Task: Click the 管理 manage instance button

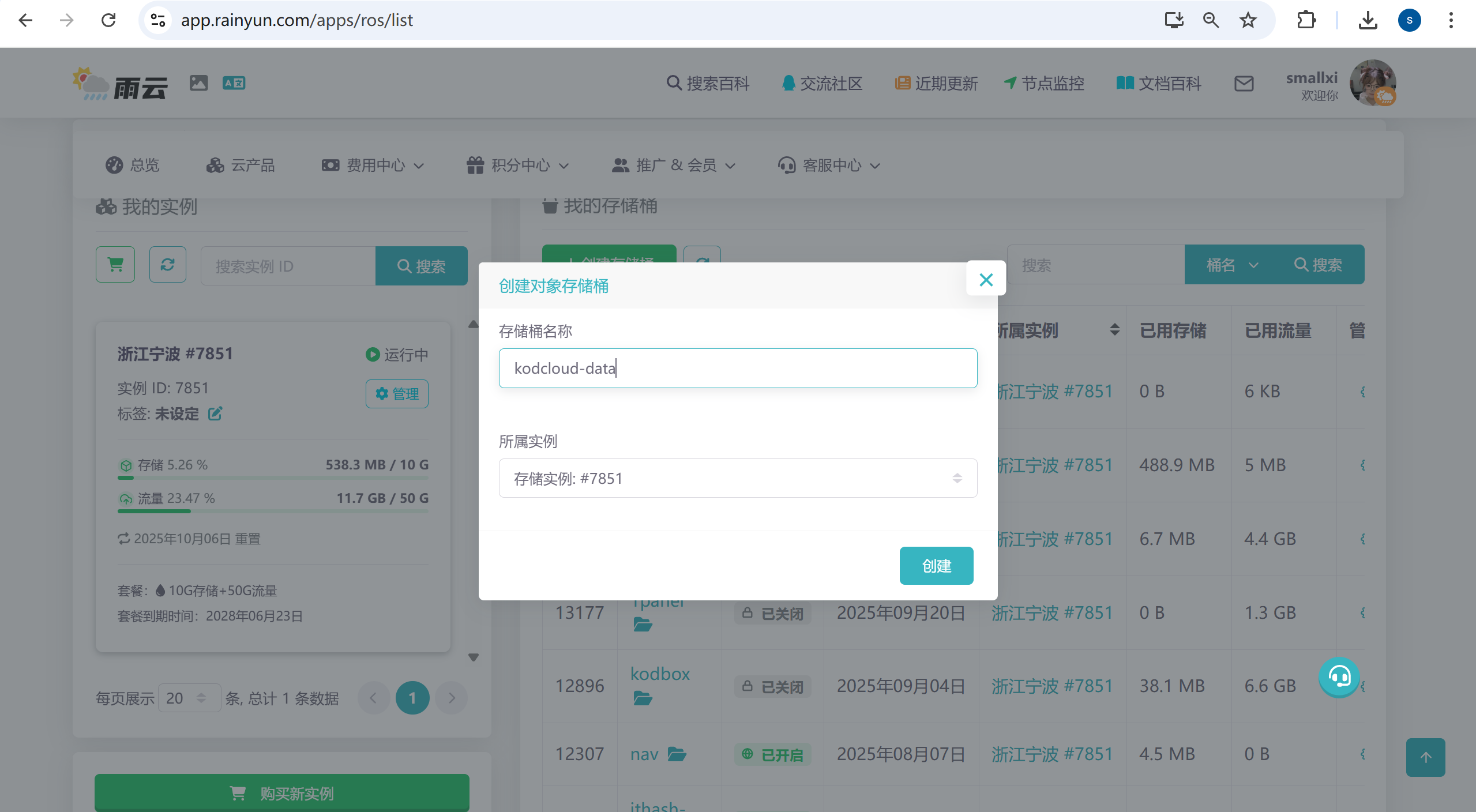Action: coord(397,394)
